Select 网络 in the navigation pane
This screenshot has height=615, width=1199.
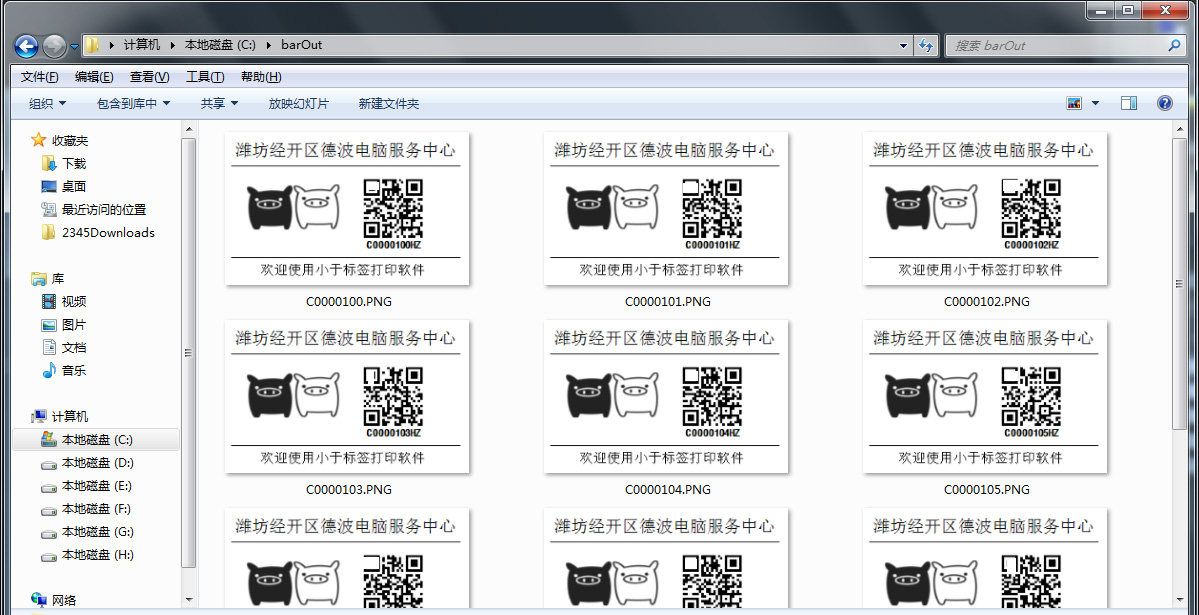(x=63, y=600)
